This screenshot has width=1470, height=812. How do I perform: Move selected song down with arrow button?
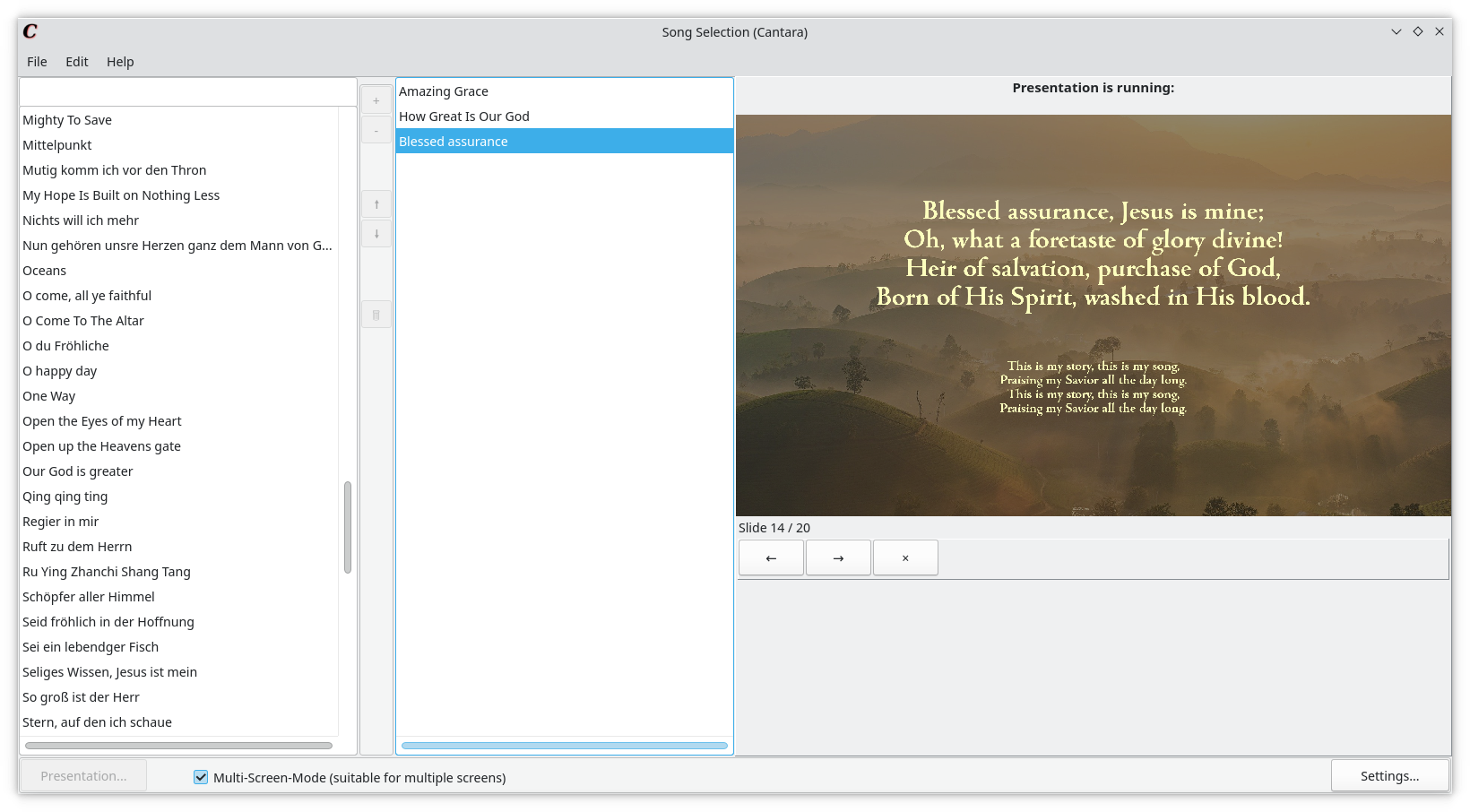(x=376, y=234)
